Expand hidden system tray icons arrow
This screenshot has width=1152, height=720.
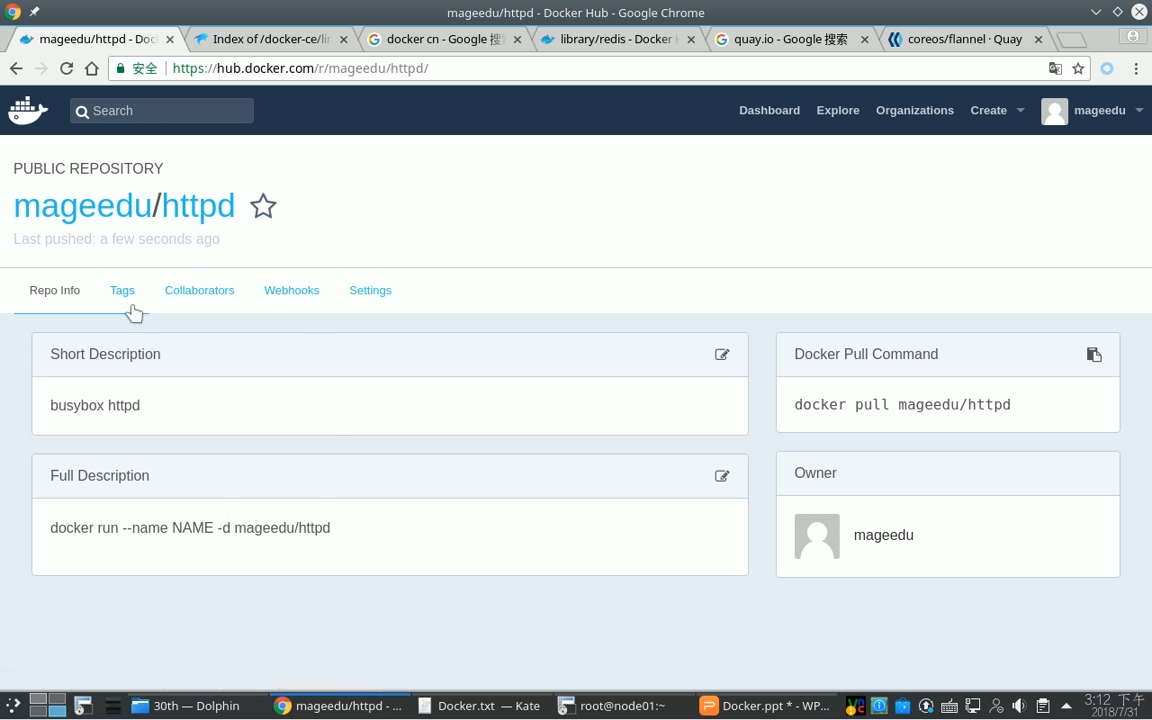tap(1066, 706)
